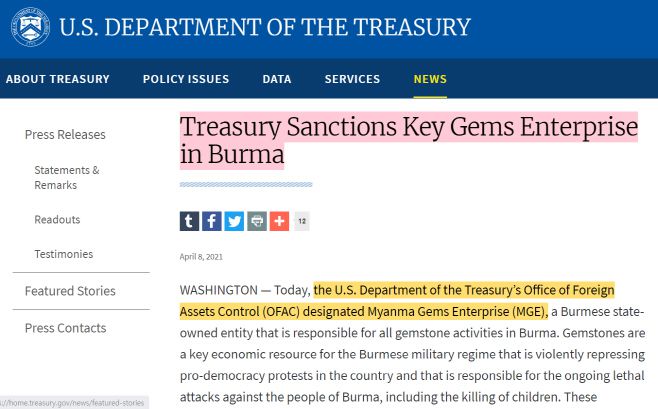Select the News menu item

point(430,79)
